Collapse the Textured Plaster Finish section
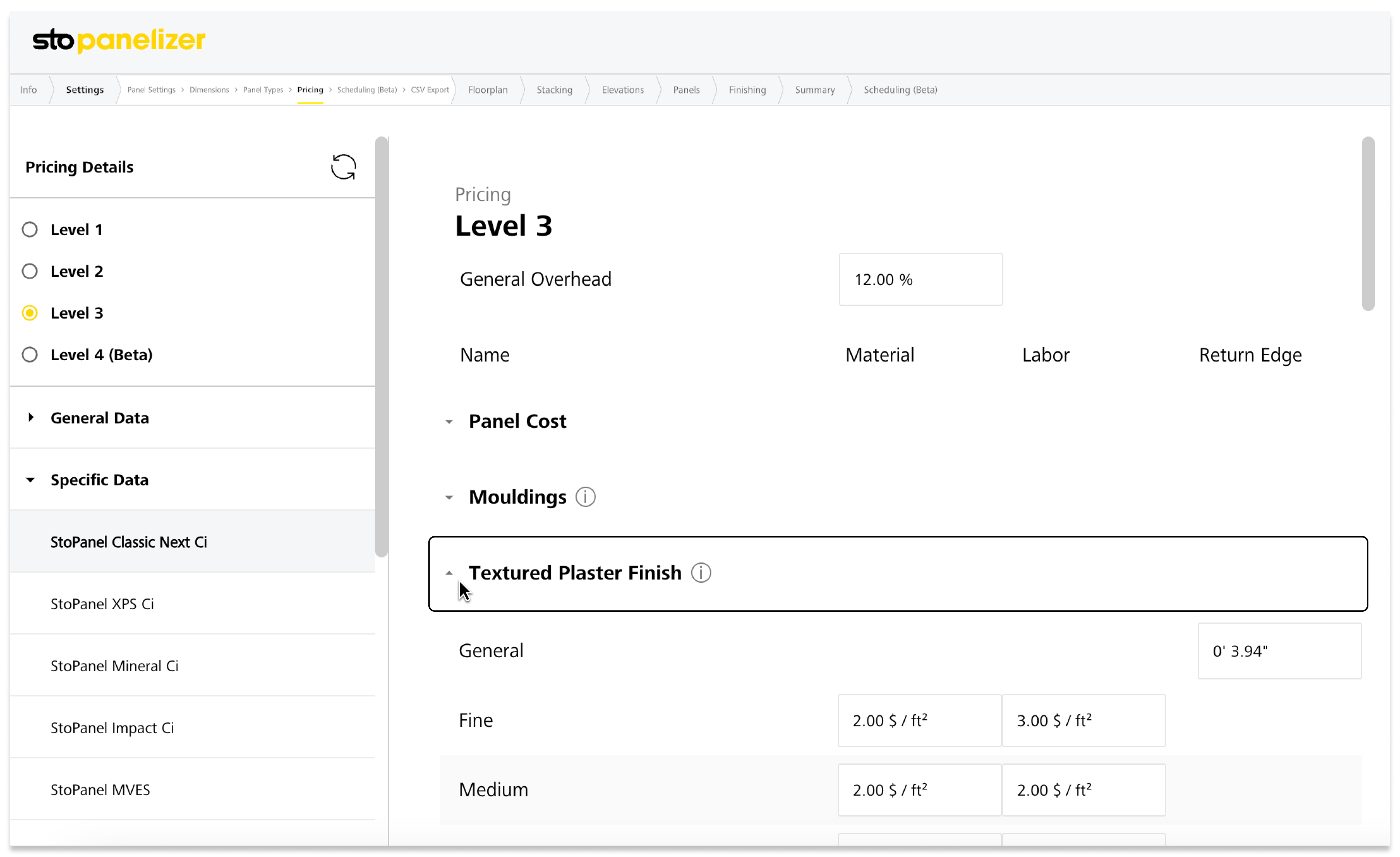The width and height of the screenshot is (1400, 857). (x=449, y=573)
